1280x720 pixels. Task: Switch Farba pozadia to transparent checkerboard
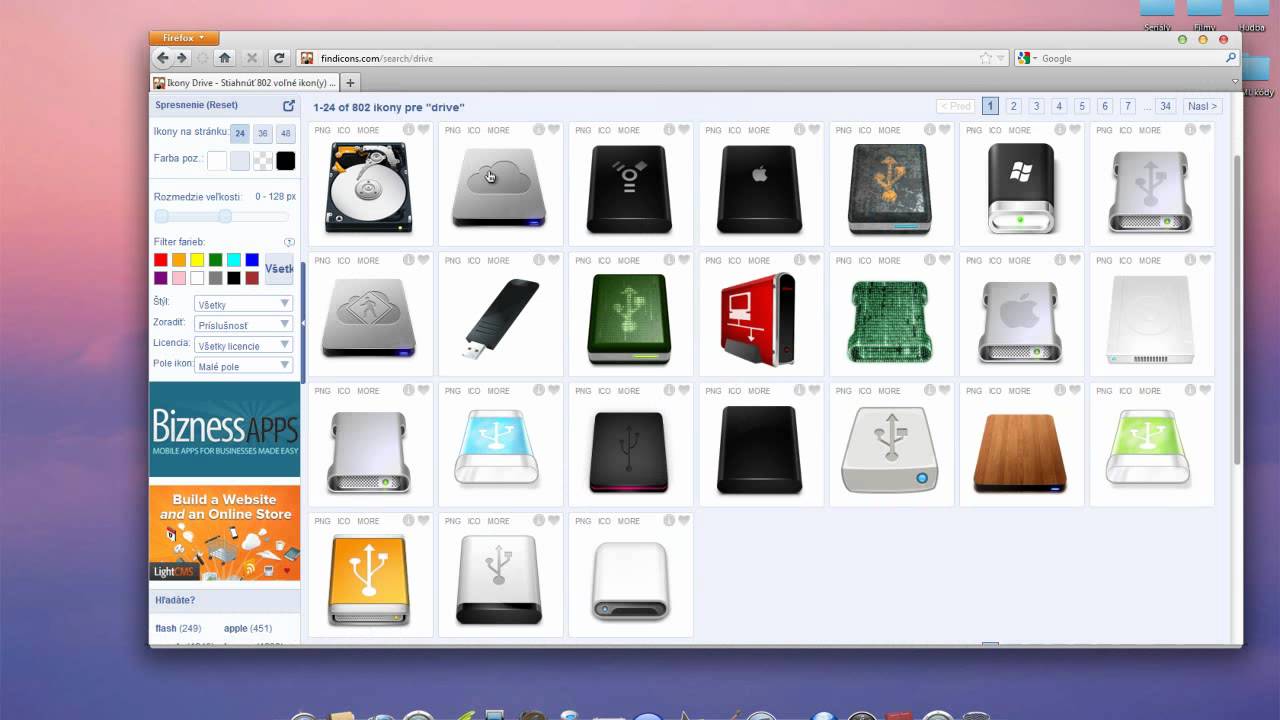[262, 160]
